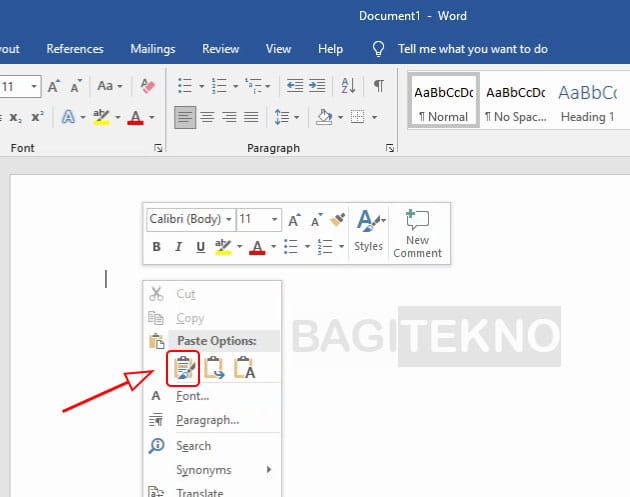Image resolution: width=630 pixels, height=497 pixels.
Task: Open the ribbon highlight color dropdown arrow
Action: [x=118, y=117]
